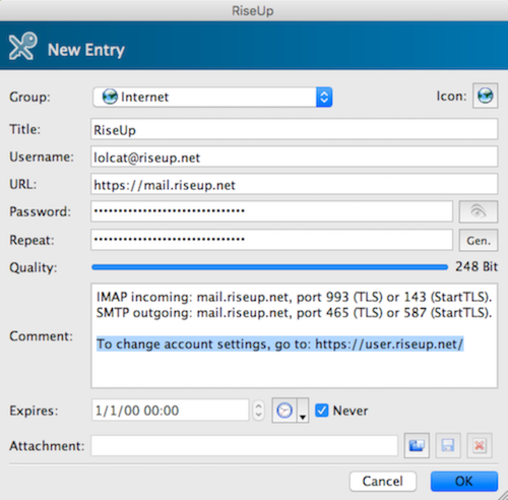Open the Group dropdown showing Internet

(212, 97)
